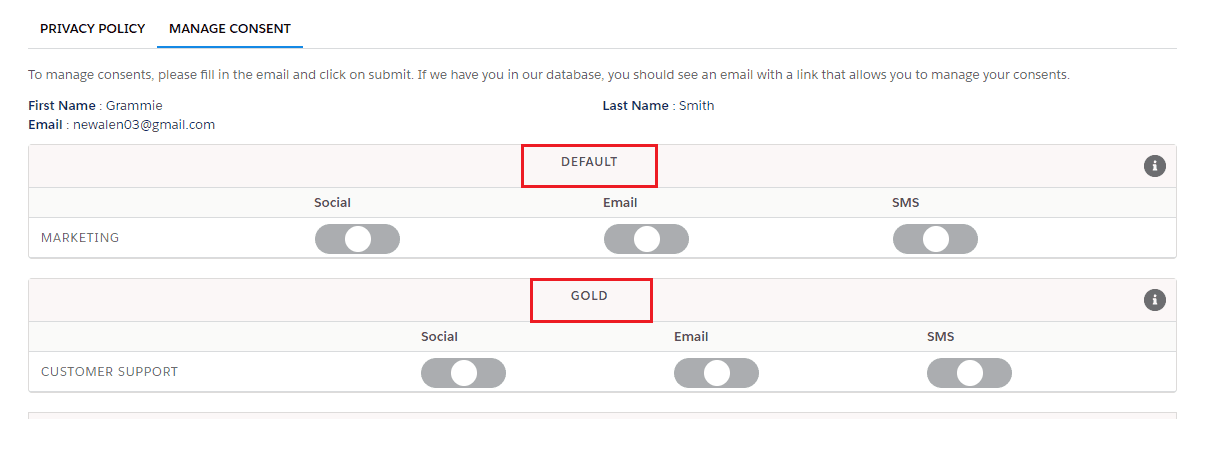Viewport: 1210px width, 452px height.
Task: Toggle Customer Support Social consent
Action: tap(463, 373)
